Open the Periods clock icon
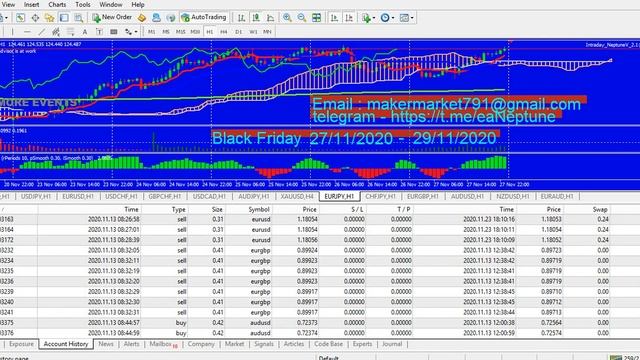Image resolution: width=640 pixels, height=360 pixels. 384,18
